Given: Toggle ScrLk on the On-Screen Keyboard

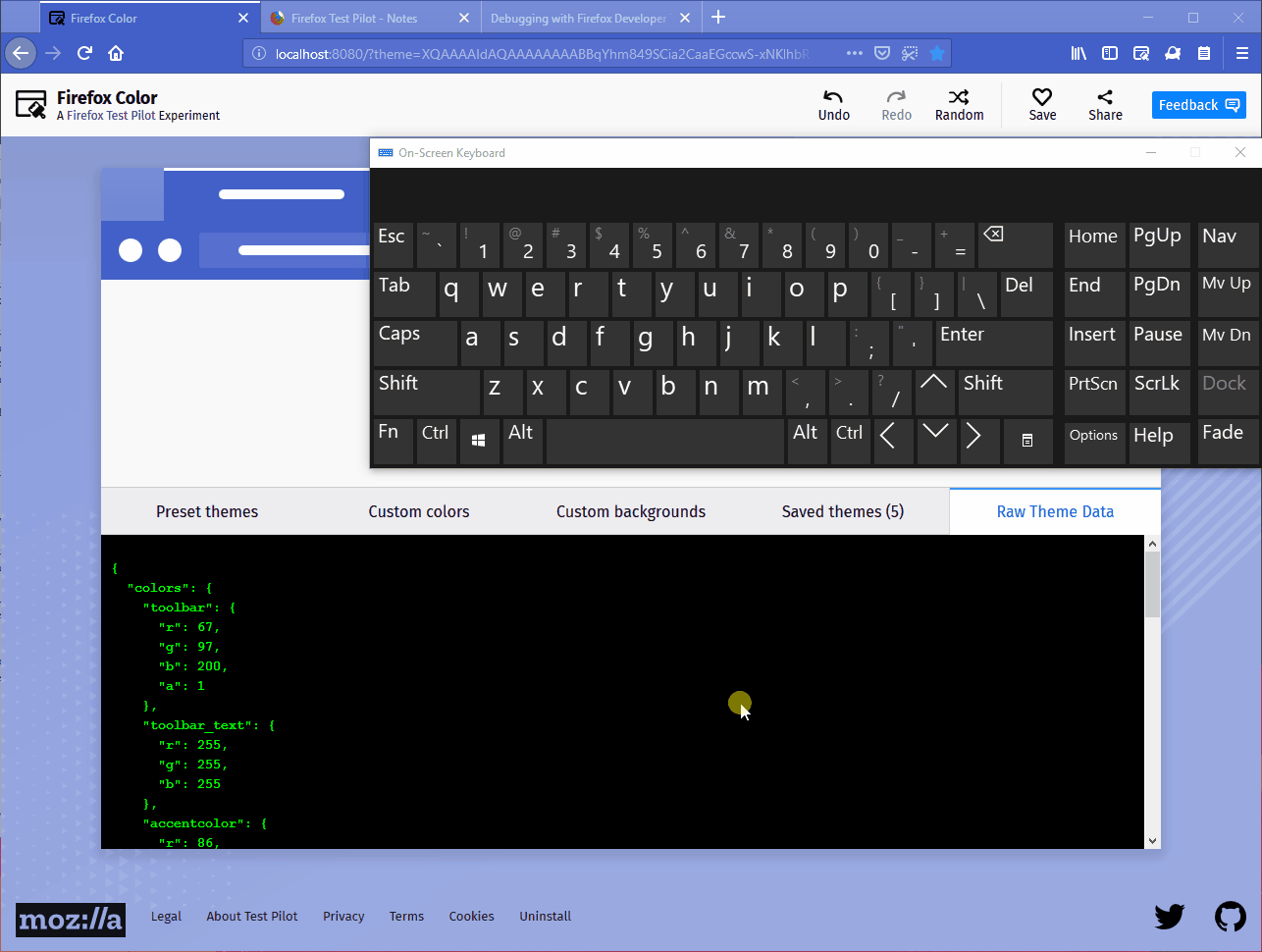Looking at the screenshot, I should tap(1159, 393).
